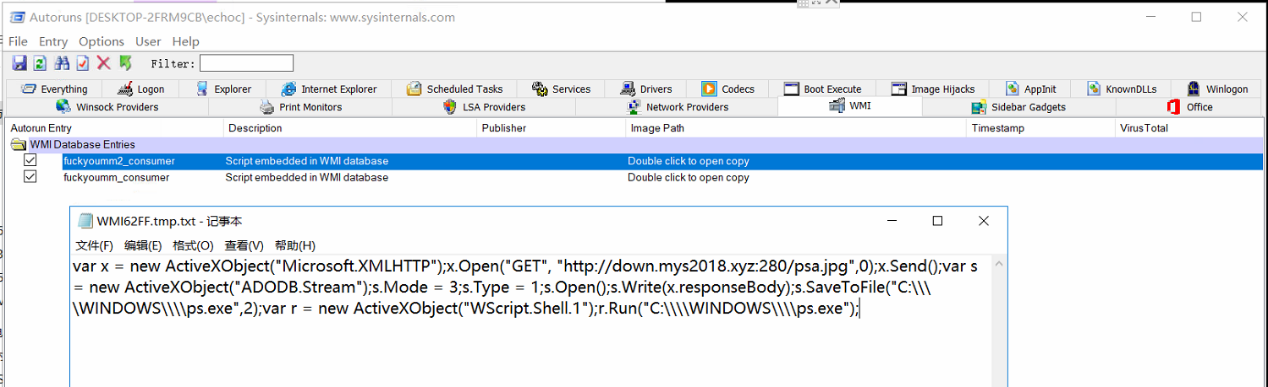Select the fuckyoumm2_consumer row

635,161
